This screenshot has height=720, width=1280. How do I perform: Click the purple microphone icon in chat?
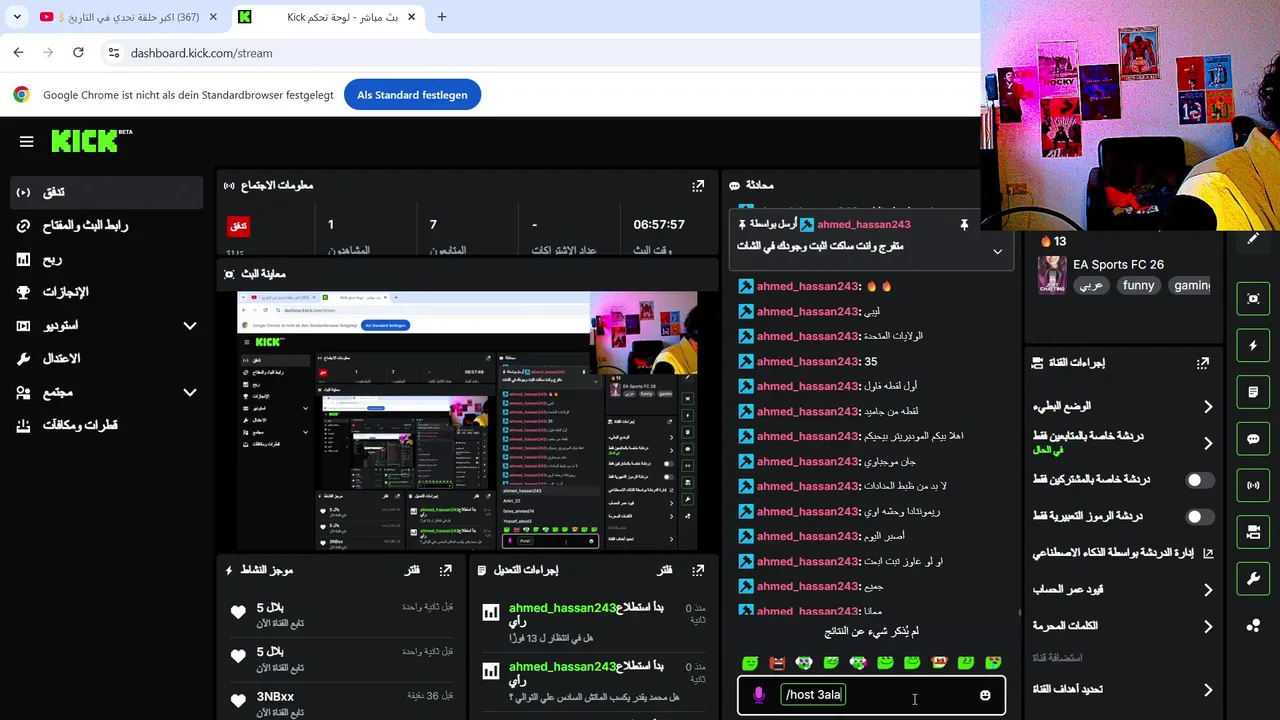(758, 695)
